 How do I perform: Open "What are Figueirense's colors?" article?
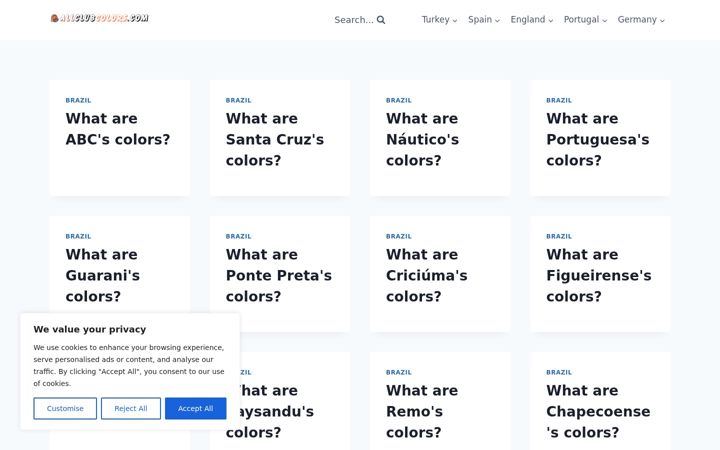tap(599, 276)
